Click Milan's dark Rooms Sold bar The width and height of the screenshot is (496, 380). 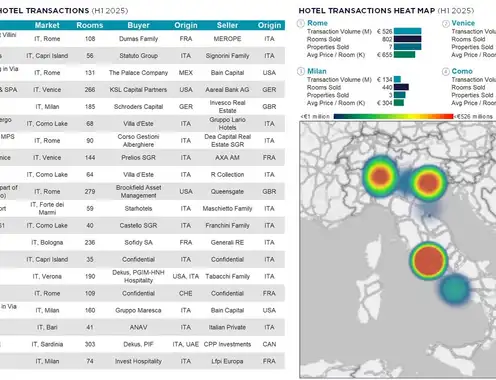point(401,87)
